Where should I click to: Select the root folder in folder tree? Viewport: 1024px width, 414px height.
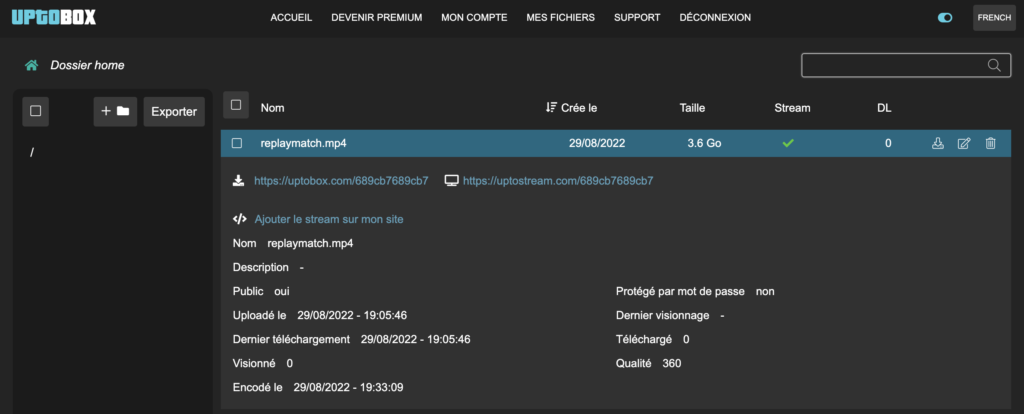tap(33, 153)
